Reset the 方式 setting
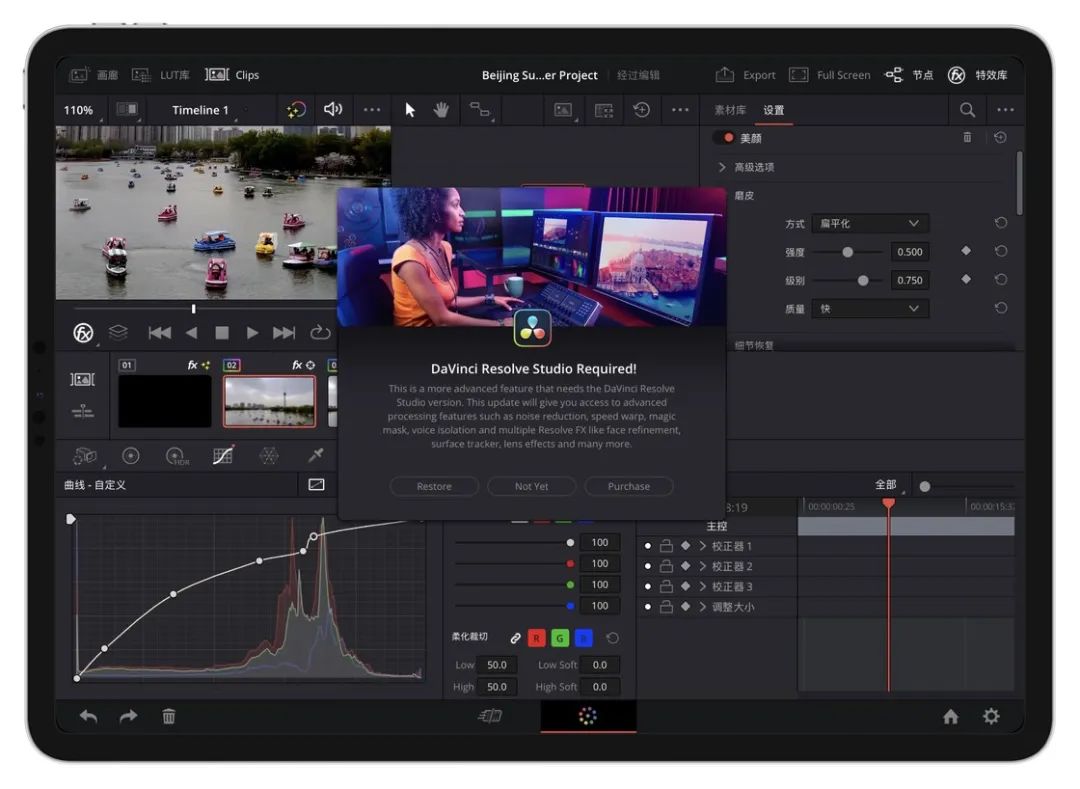 point(1001,223)
